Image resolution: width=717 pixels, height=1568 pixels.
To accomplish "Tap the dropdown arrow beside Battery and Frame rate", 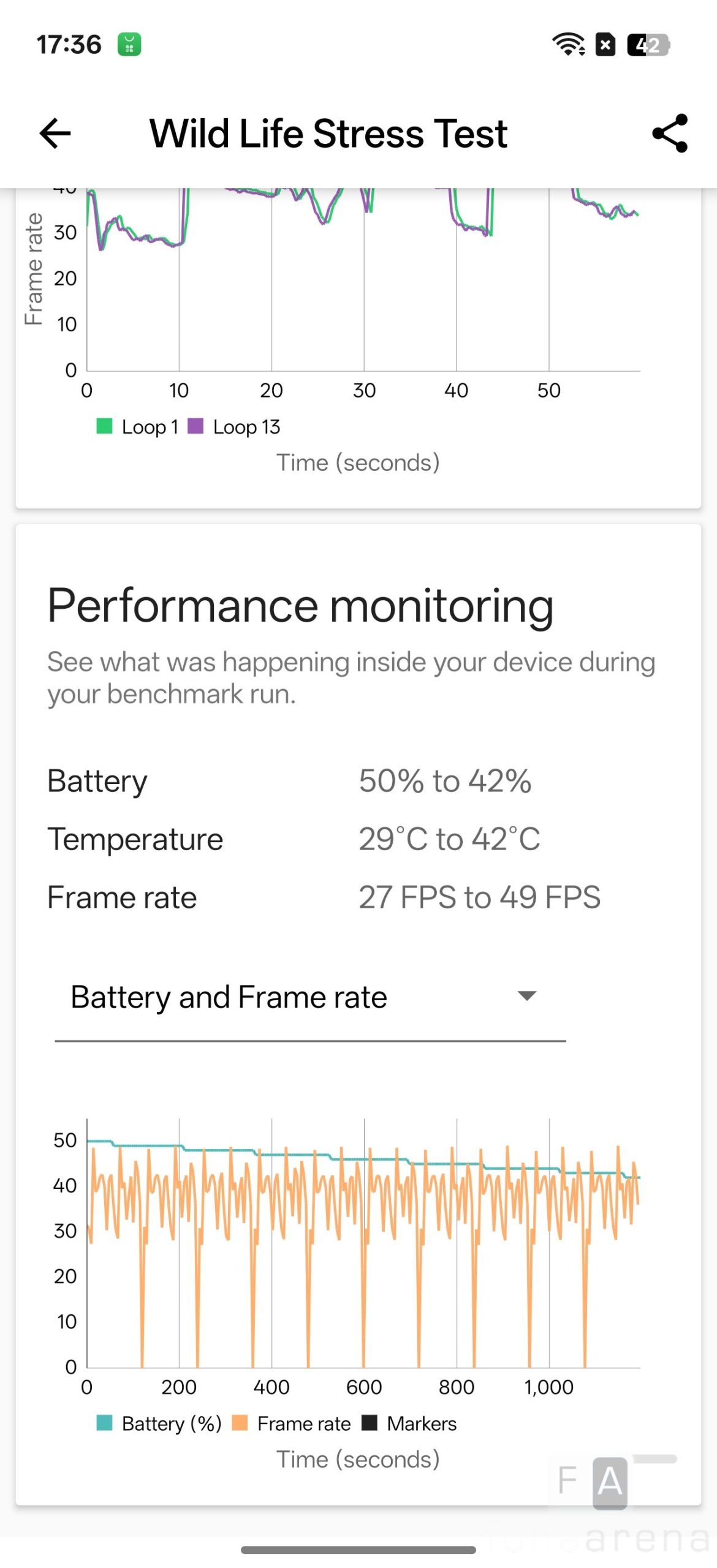I will [527, 996].
